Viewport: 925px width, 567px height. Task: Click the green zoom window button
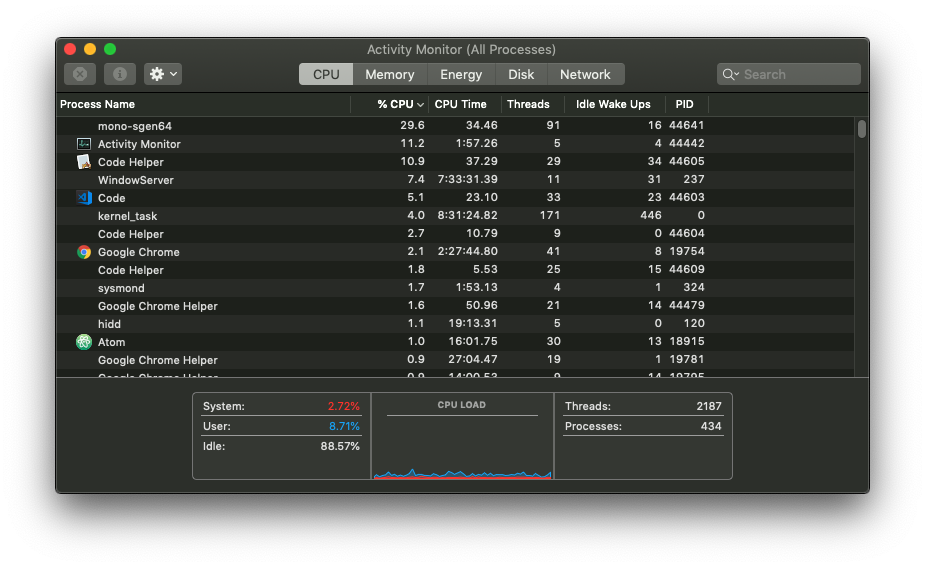pos(110,49)
